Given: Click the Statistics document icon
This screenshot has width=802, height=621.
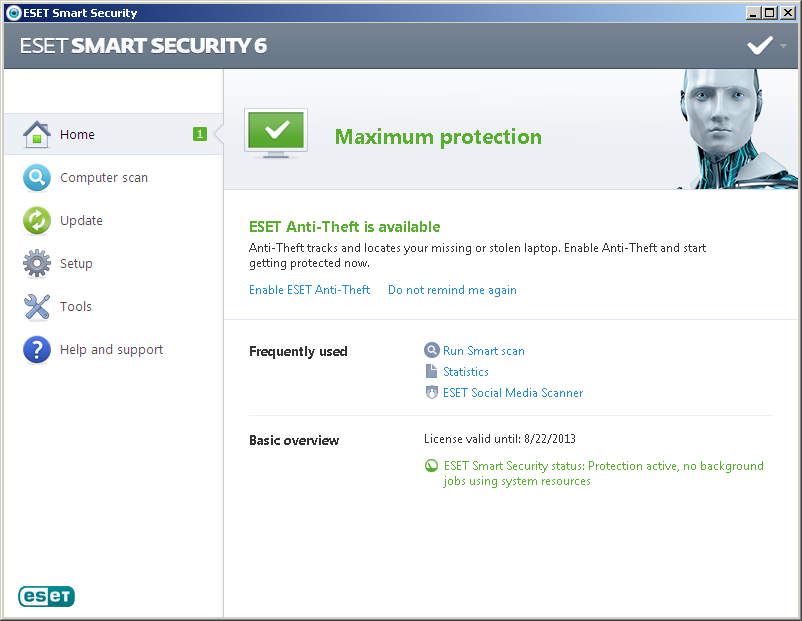Looking at the screenshot, I should (431, 372).
